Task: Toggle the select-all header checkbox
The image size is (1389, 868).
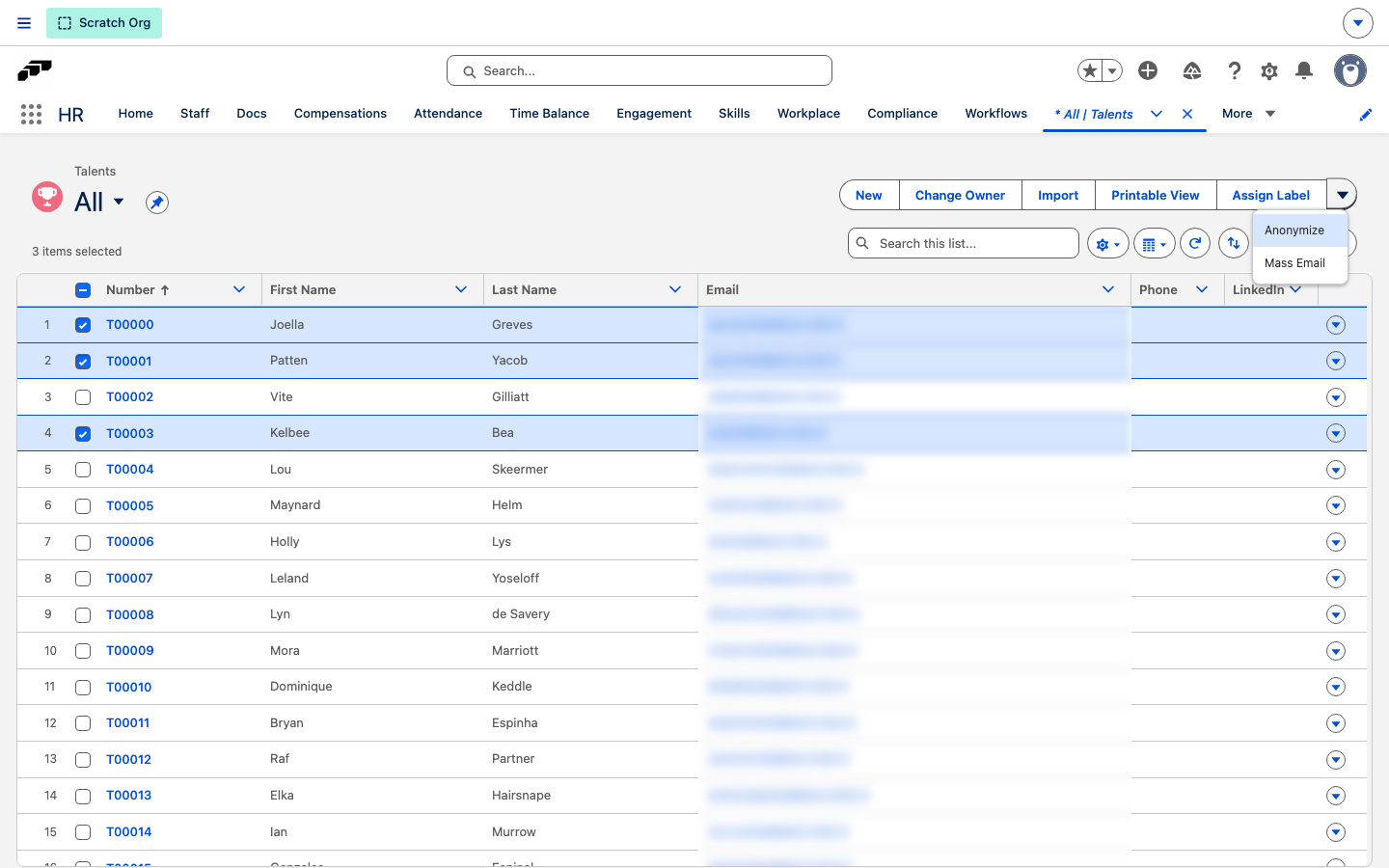Action: click(83, 290)
